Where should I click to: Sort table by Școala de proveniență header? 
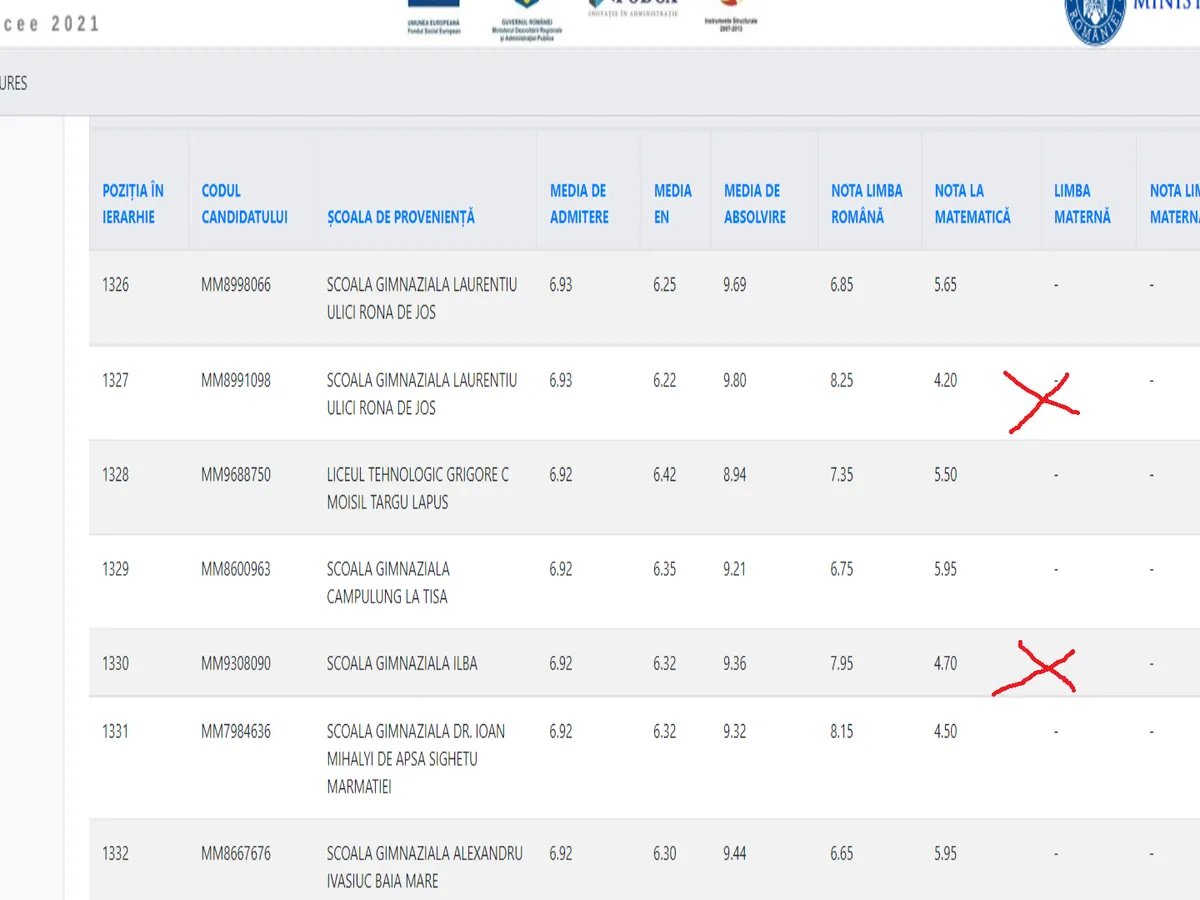(x=400, y=217)
